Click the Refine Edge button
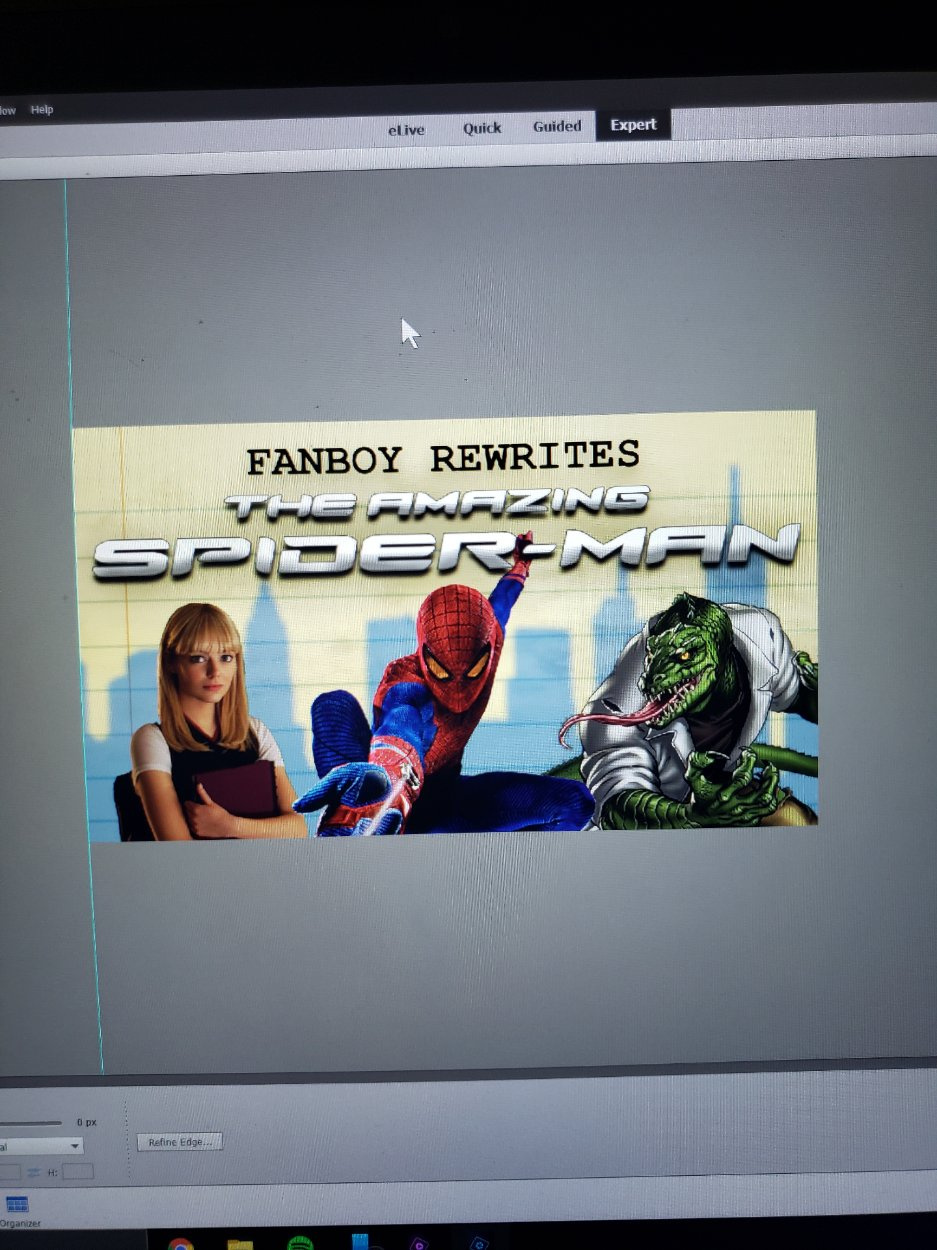 click(180, 1142)
